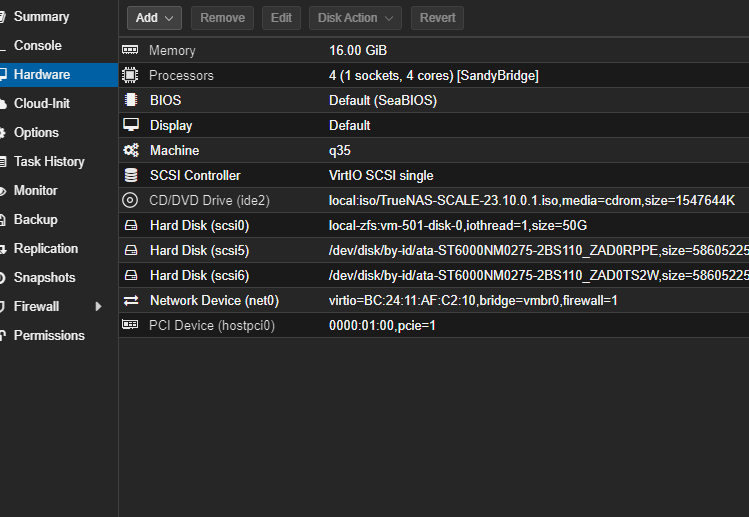The height and width of the screenshot is (517, 749).
Task: Click the BIOS chip icon
Action: [130, 100]
